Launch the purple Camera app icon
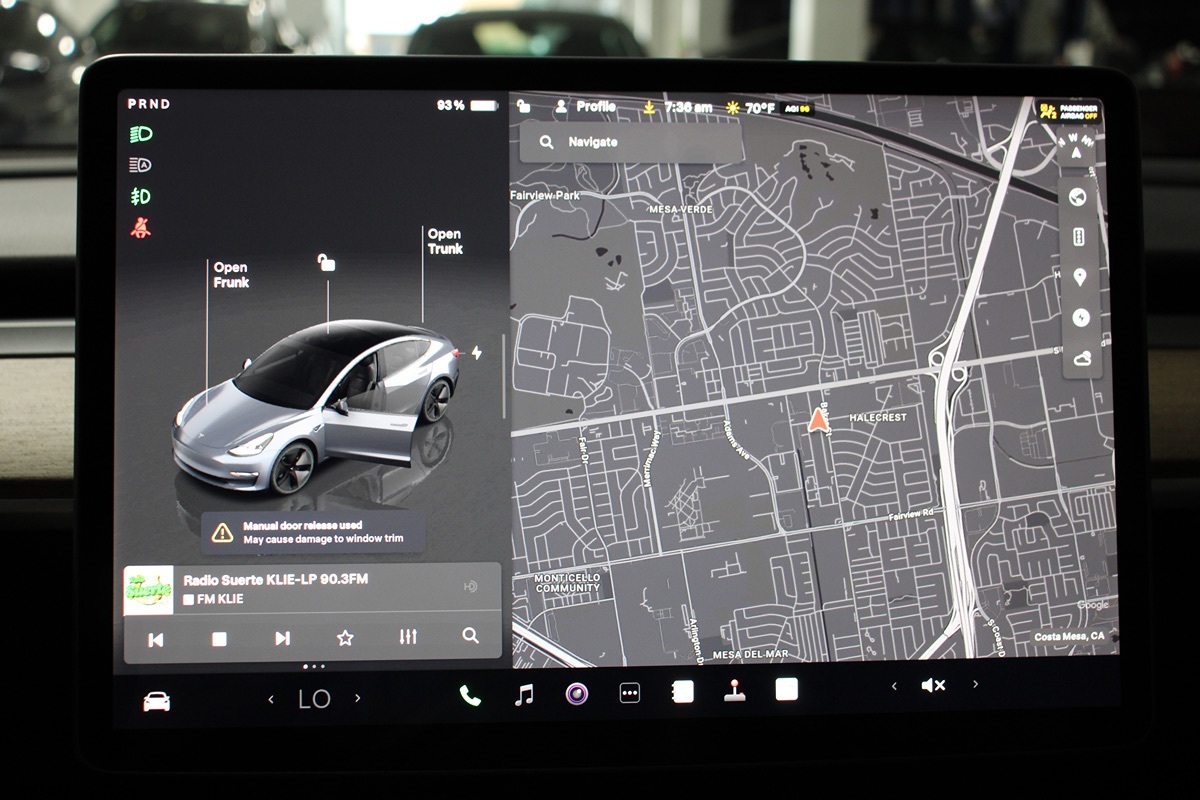The height and width of the screenshot is (800, 1200). click(577, 693)
